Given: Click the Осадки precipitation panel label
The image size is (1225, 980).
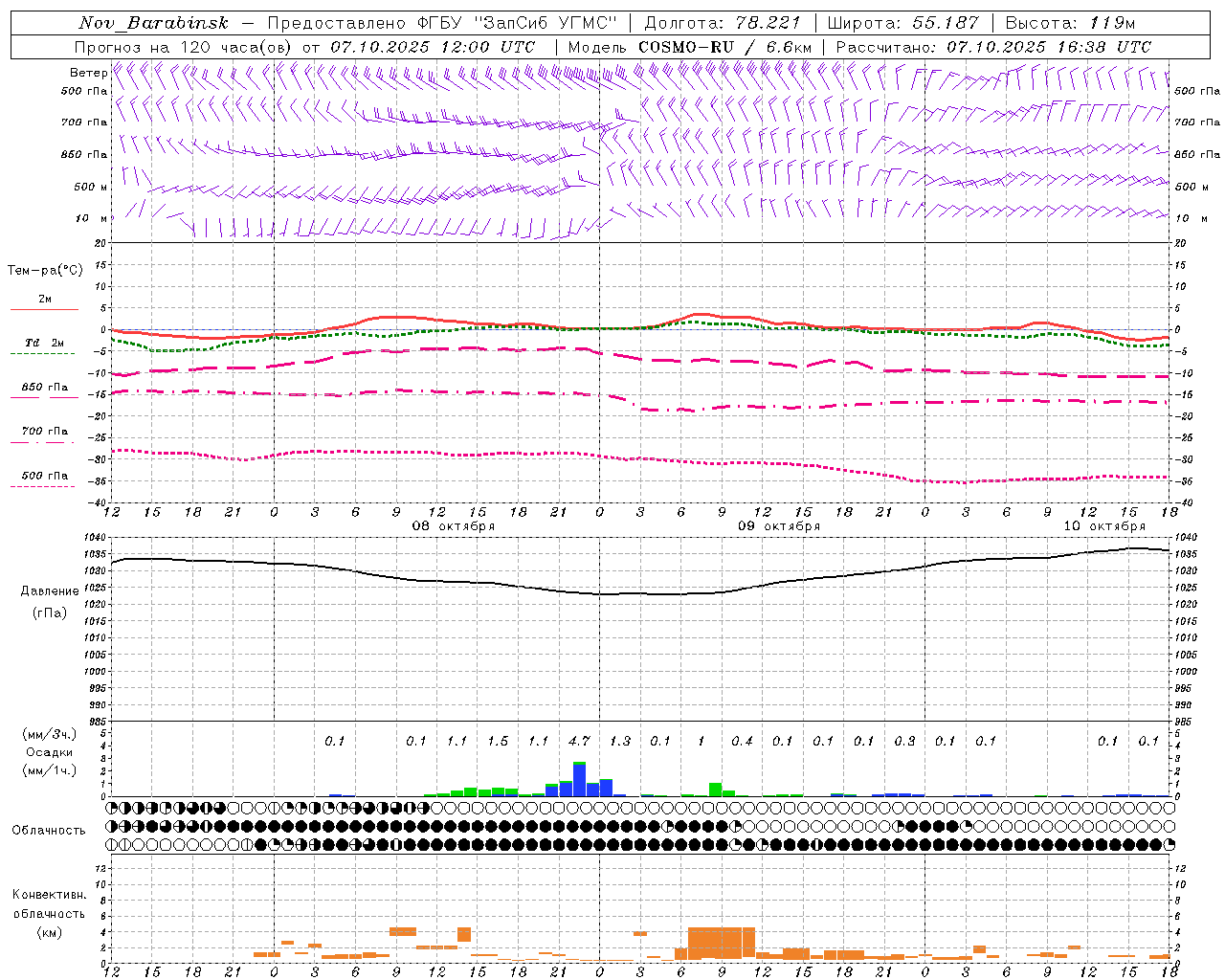Looking at the screenshot, I should click(48, 752).
